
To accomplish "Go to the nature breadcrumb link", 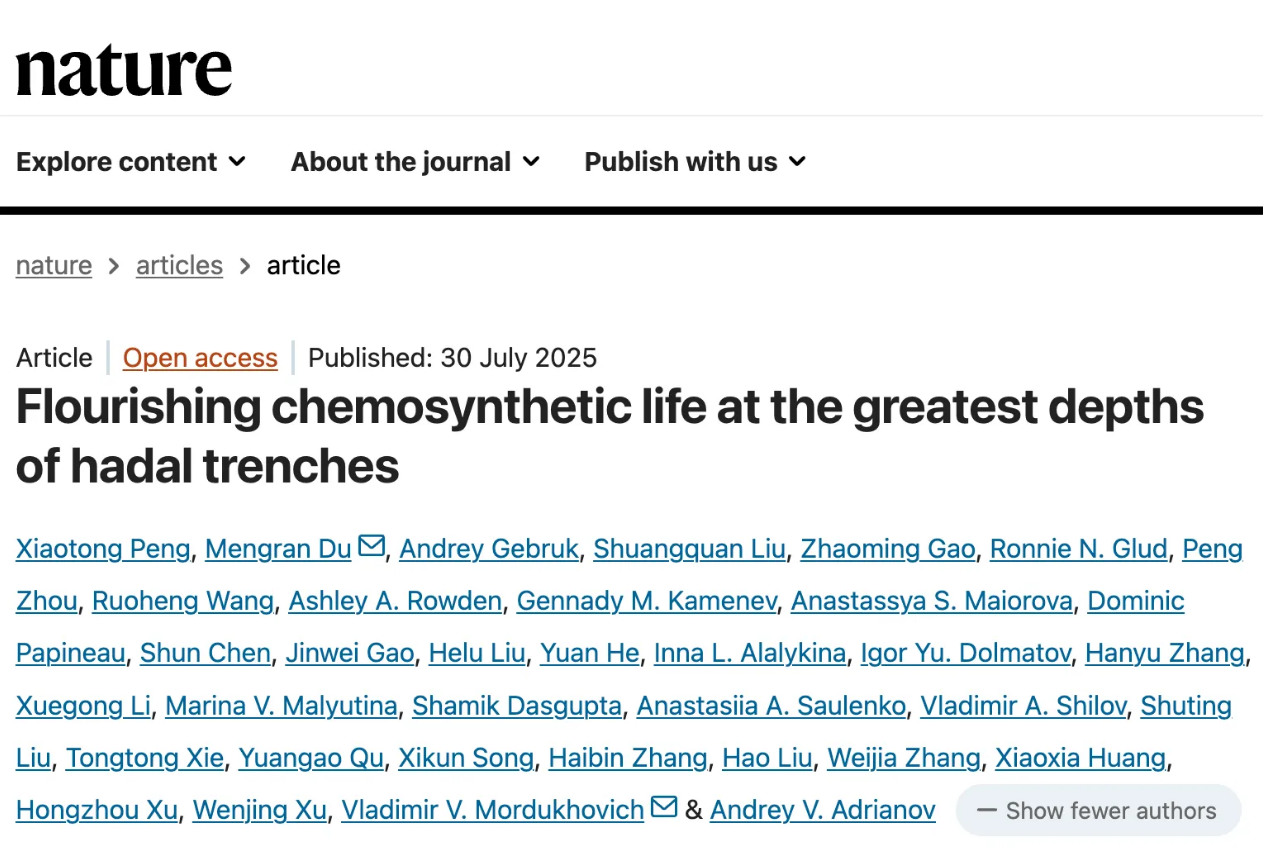I will pyautogui.click(x=54, y=265).
